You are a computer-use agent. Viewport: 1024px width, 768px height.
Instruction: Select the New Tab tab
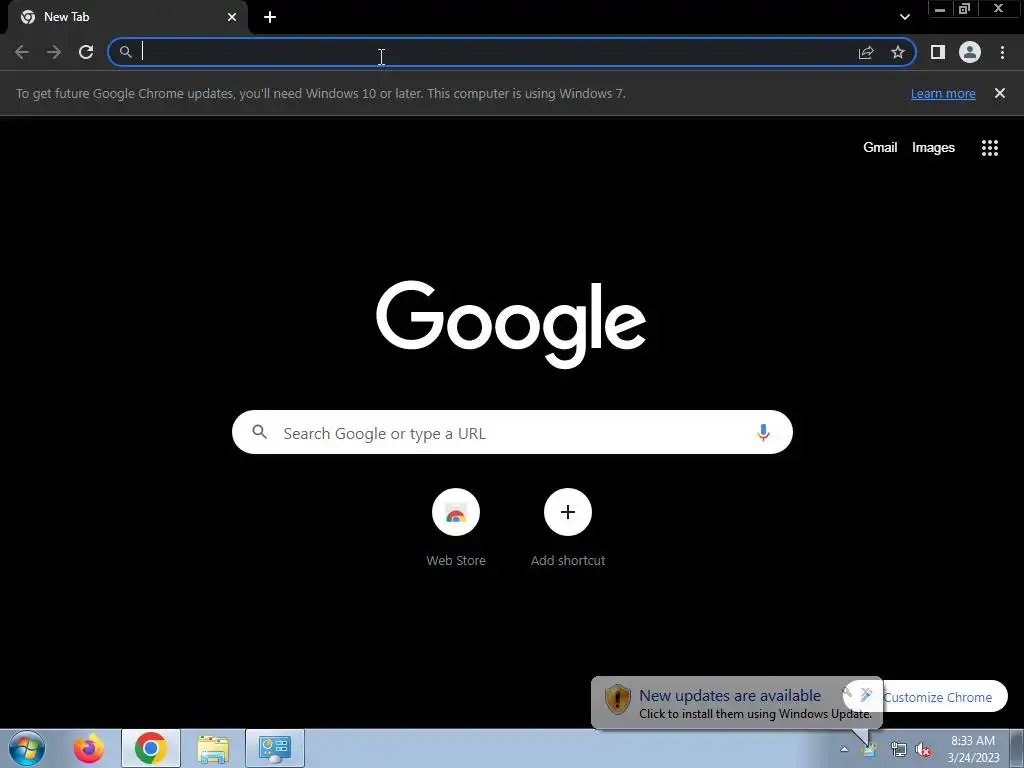point(127,17)
